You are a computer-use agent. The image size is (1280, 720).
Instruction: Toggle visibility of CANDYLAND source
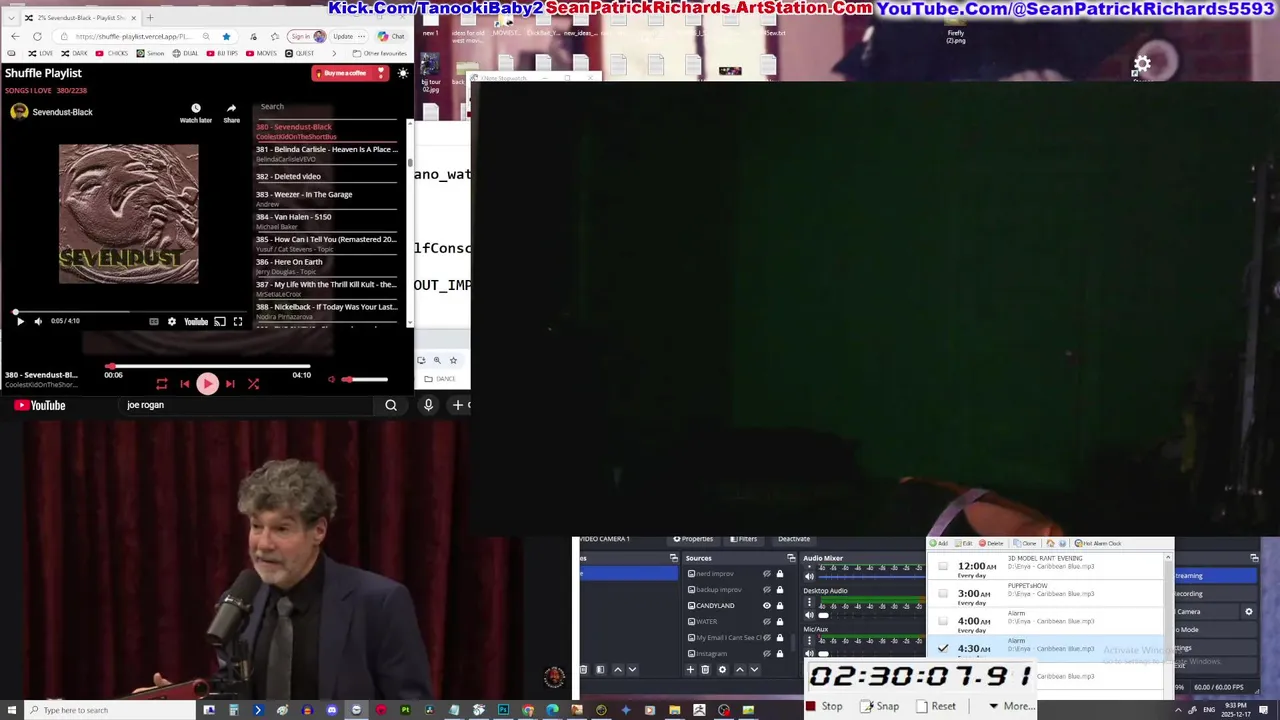pos(767,606)
